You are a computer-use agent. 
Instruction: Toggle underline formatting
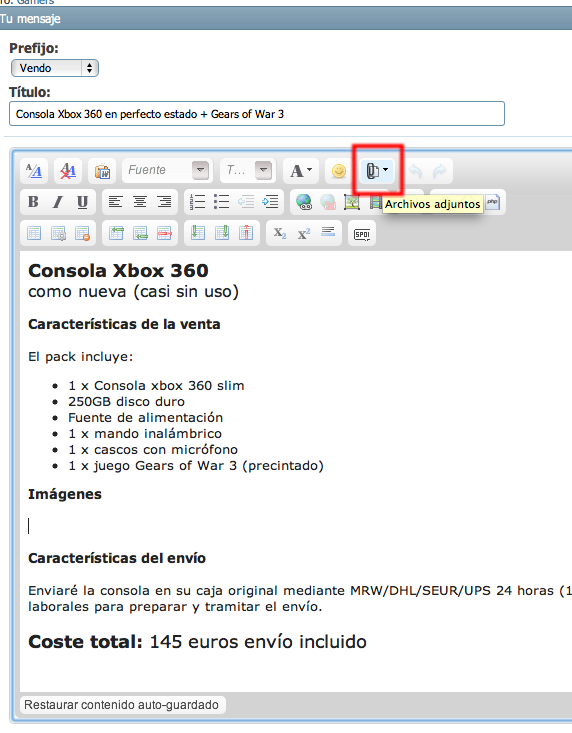82,202
